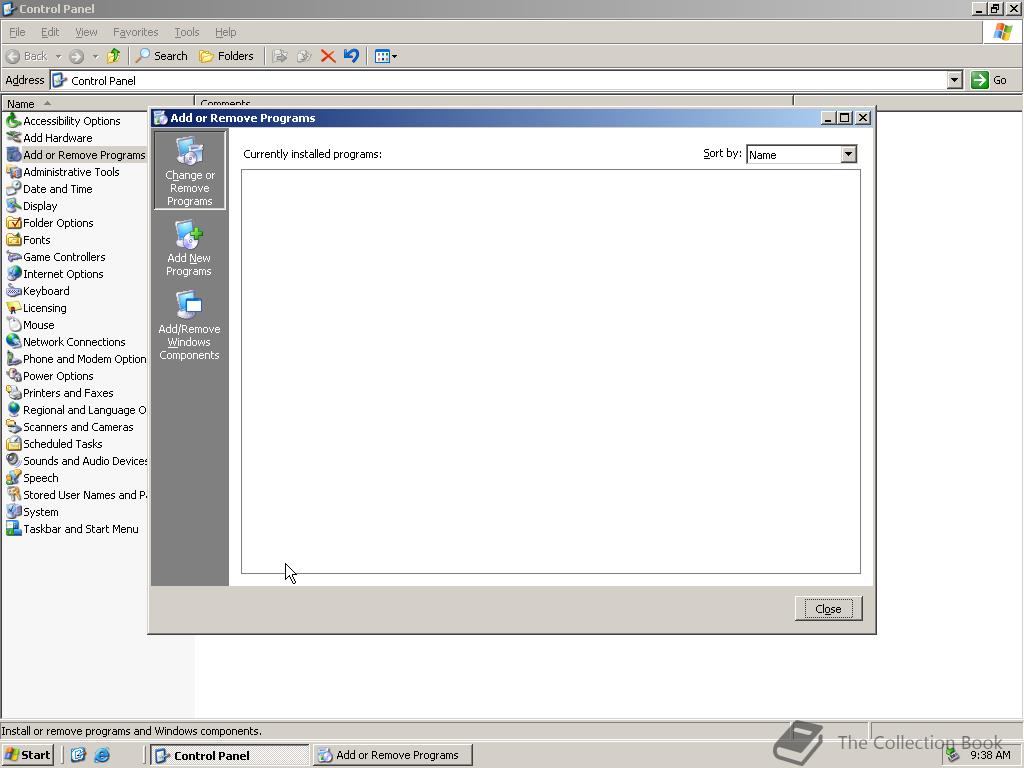Select the Game Controllers icon
Image resolution: width=1024 pixels, height=768 pixels.
pyautogui.click(x=13, y=256)
